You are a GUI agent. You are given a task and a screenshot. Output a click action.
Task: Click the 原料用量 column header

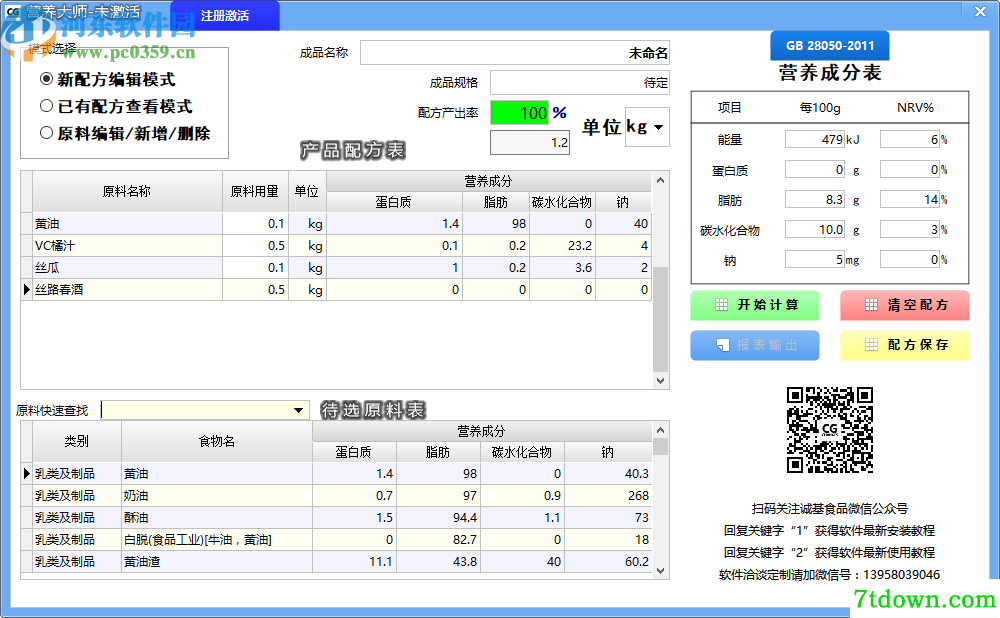tap(254, 191)
